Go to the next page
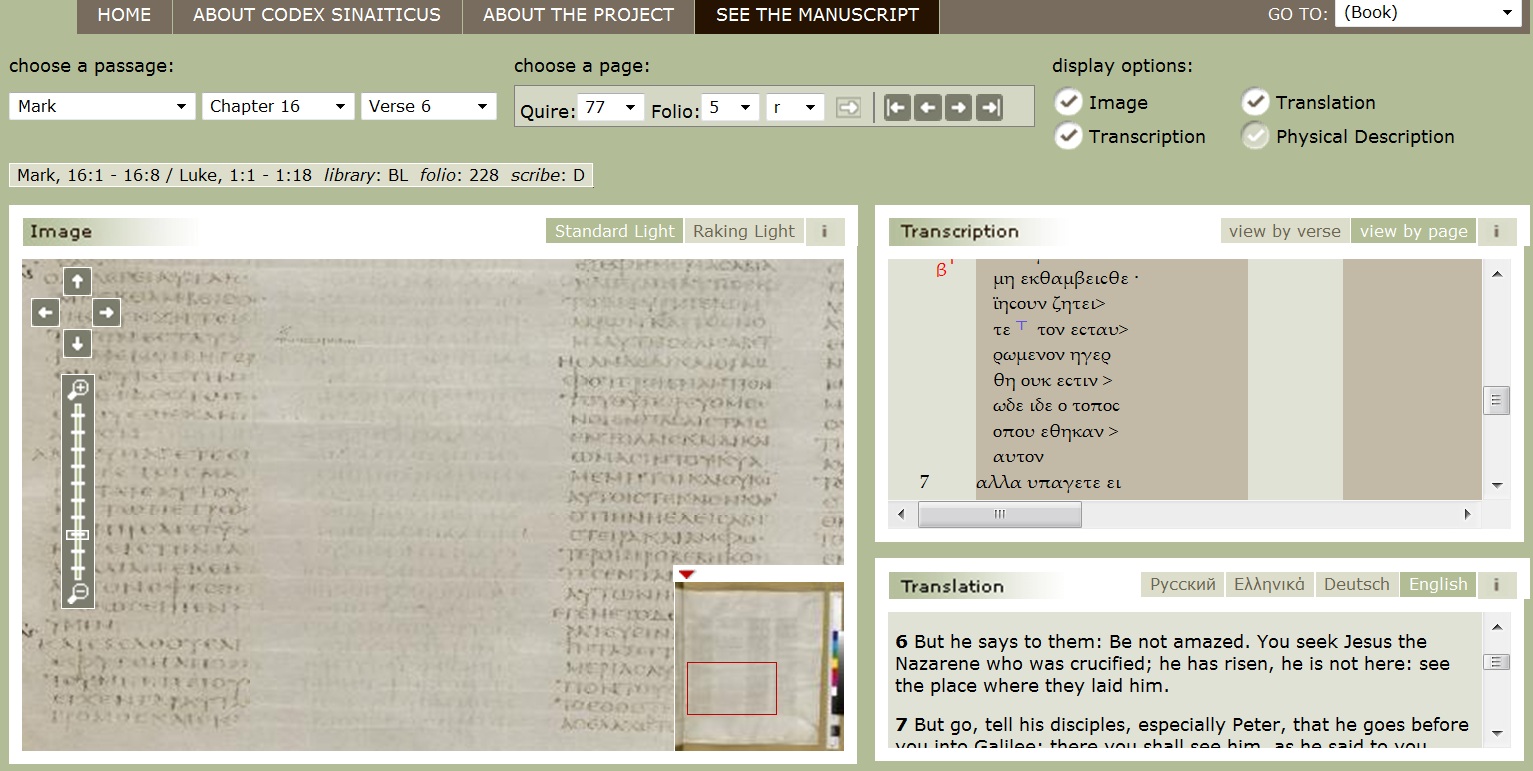Screen dimensions: 1533x771 [958, 107]
